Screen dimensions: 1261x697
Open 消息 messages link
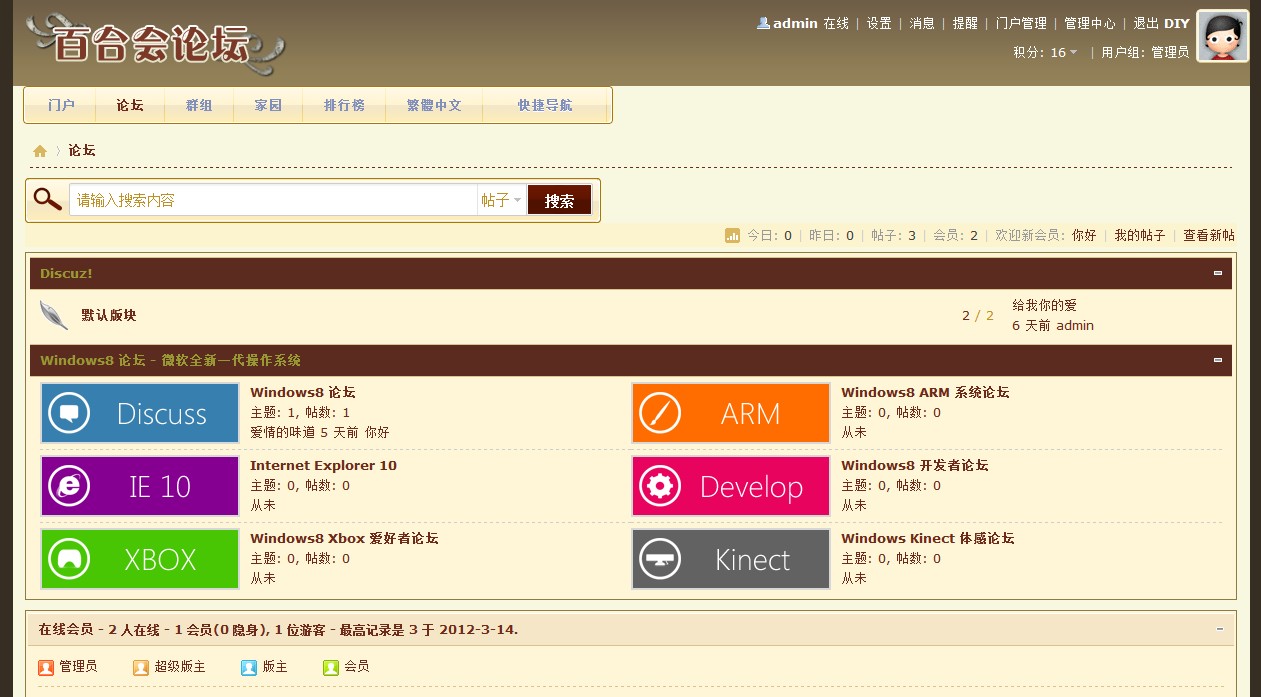(x=922, y=23)
